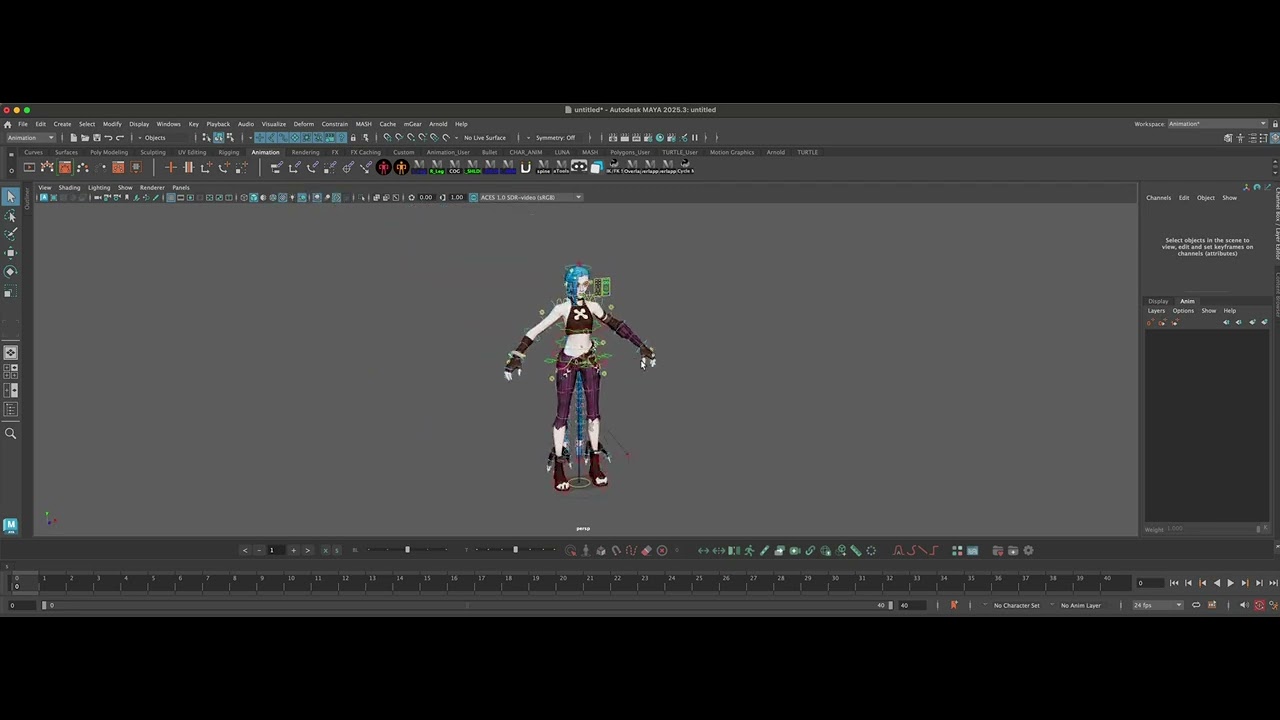Click the Undo arrow icon

108,137
